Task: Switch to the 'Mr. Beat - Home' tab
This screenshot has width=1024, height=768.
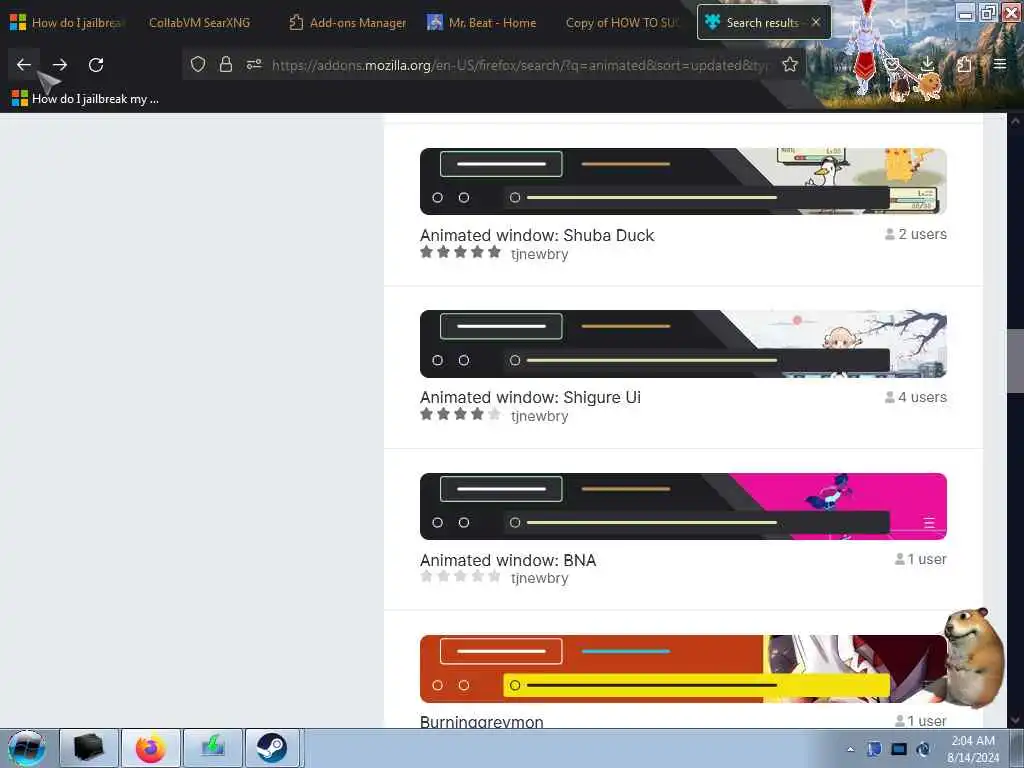Action: 483,23
